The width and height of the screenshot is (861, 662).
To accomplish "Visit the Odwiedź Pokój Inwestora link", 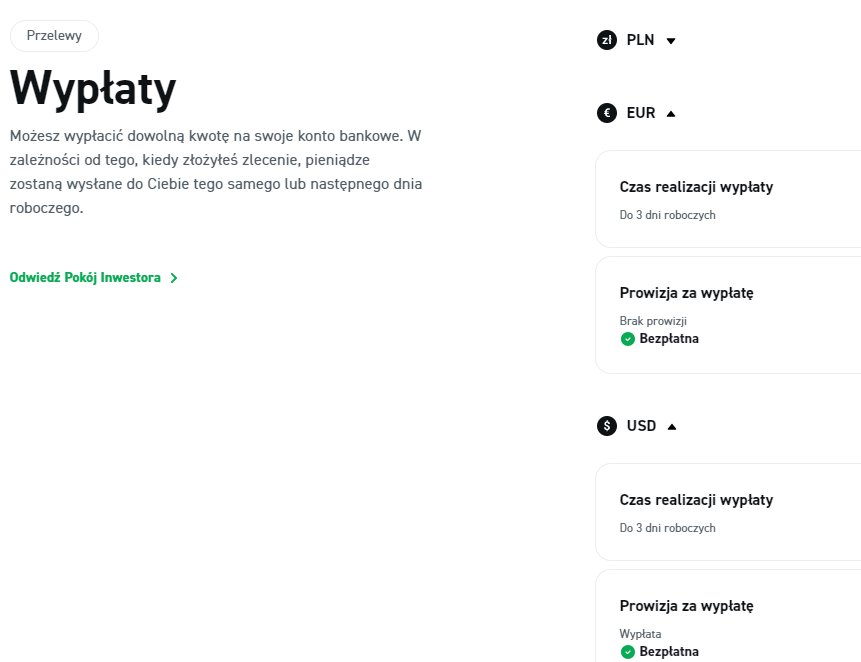I will [x=85, y=278].
